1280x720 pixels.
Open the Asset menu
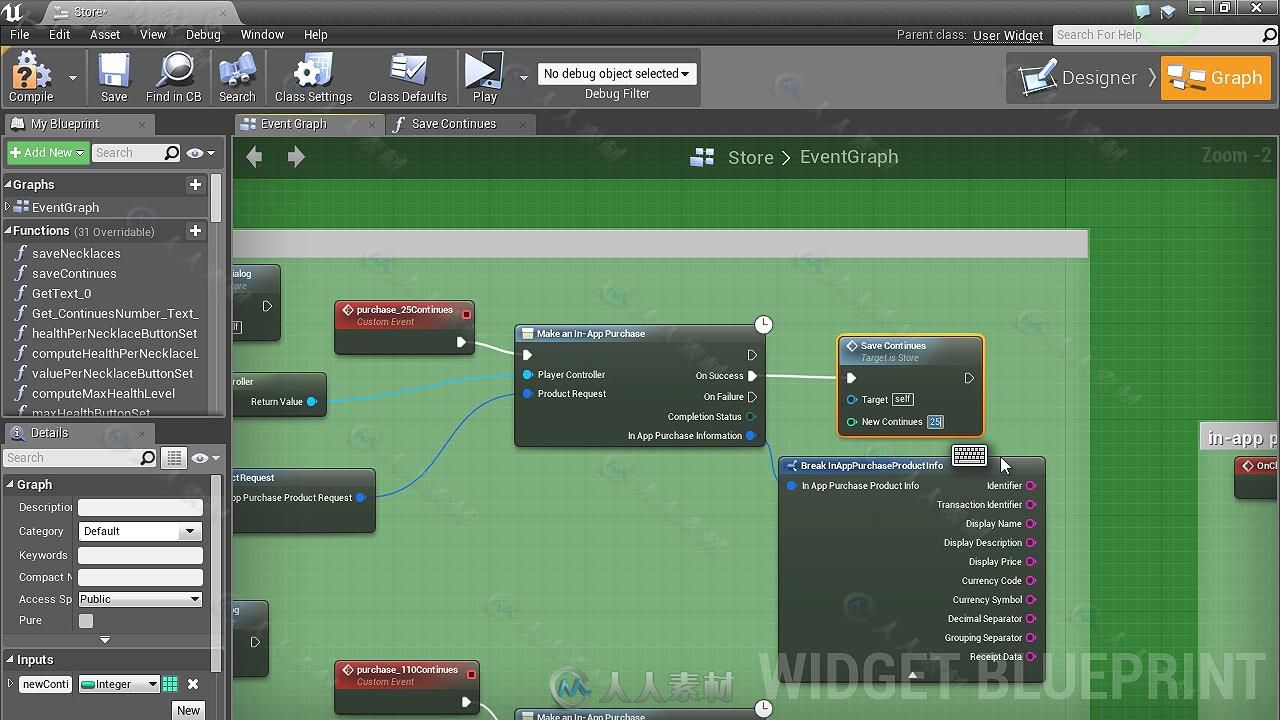point(105,34)
